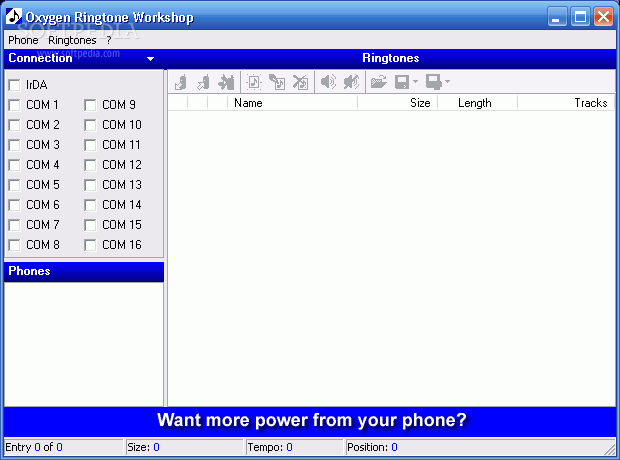Enable the COM 15 port
Screen dimensions: 620x460
click(90, 225)
